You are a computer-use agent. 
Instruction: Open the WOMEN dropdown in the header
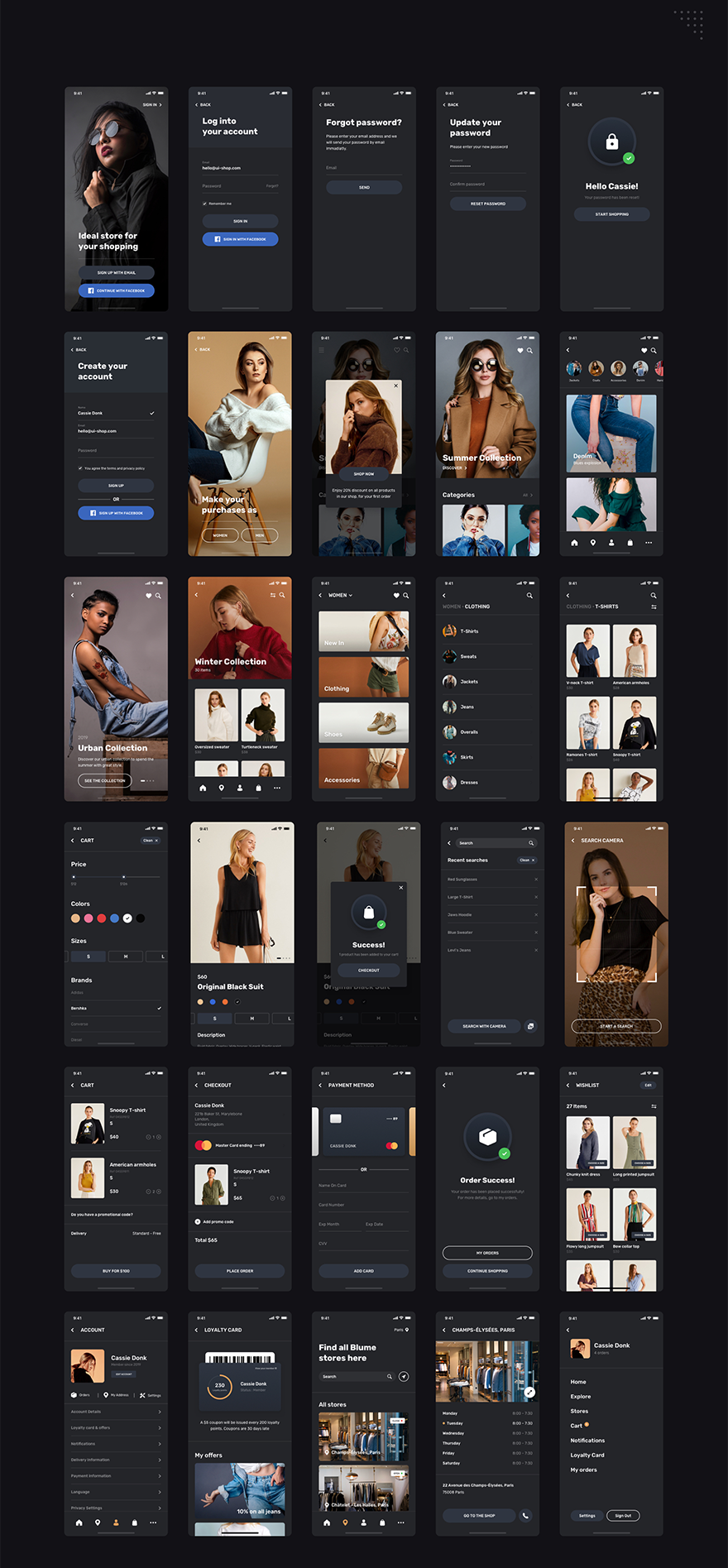pos(340,595)
